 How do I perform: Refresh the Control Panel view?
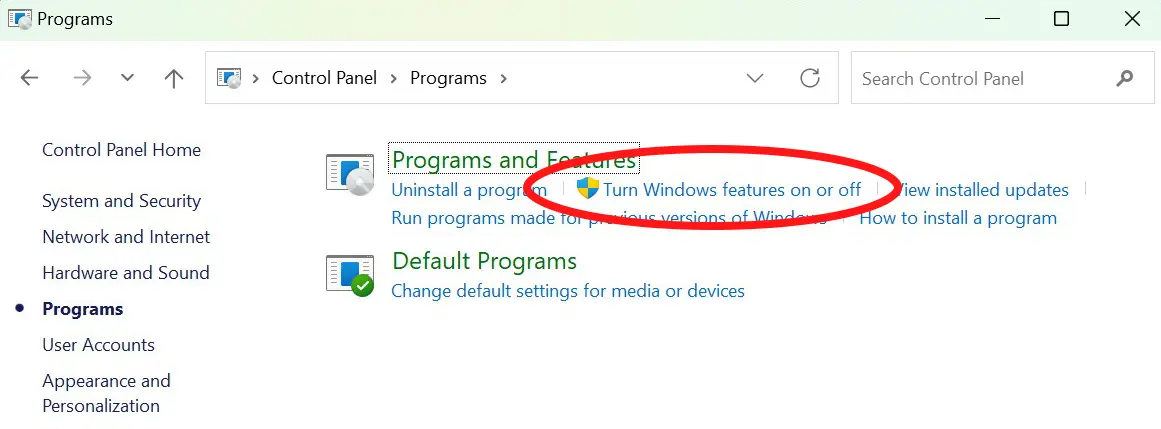[x=810, y=78]
